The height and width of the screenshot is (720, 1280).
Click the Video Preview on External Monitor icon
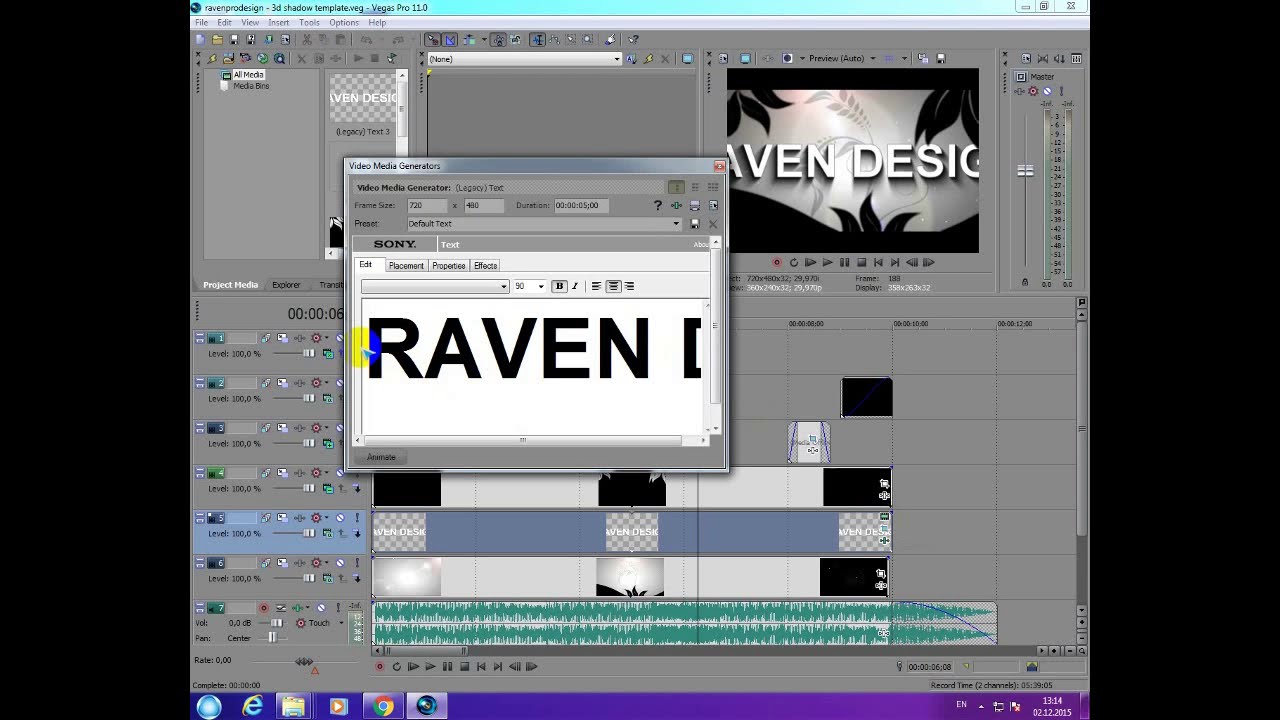point(746,58)
